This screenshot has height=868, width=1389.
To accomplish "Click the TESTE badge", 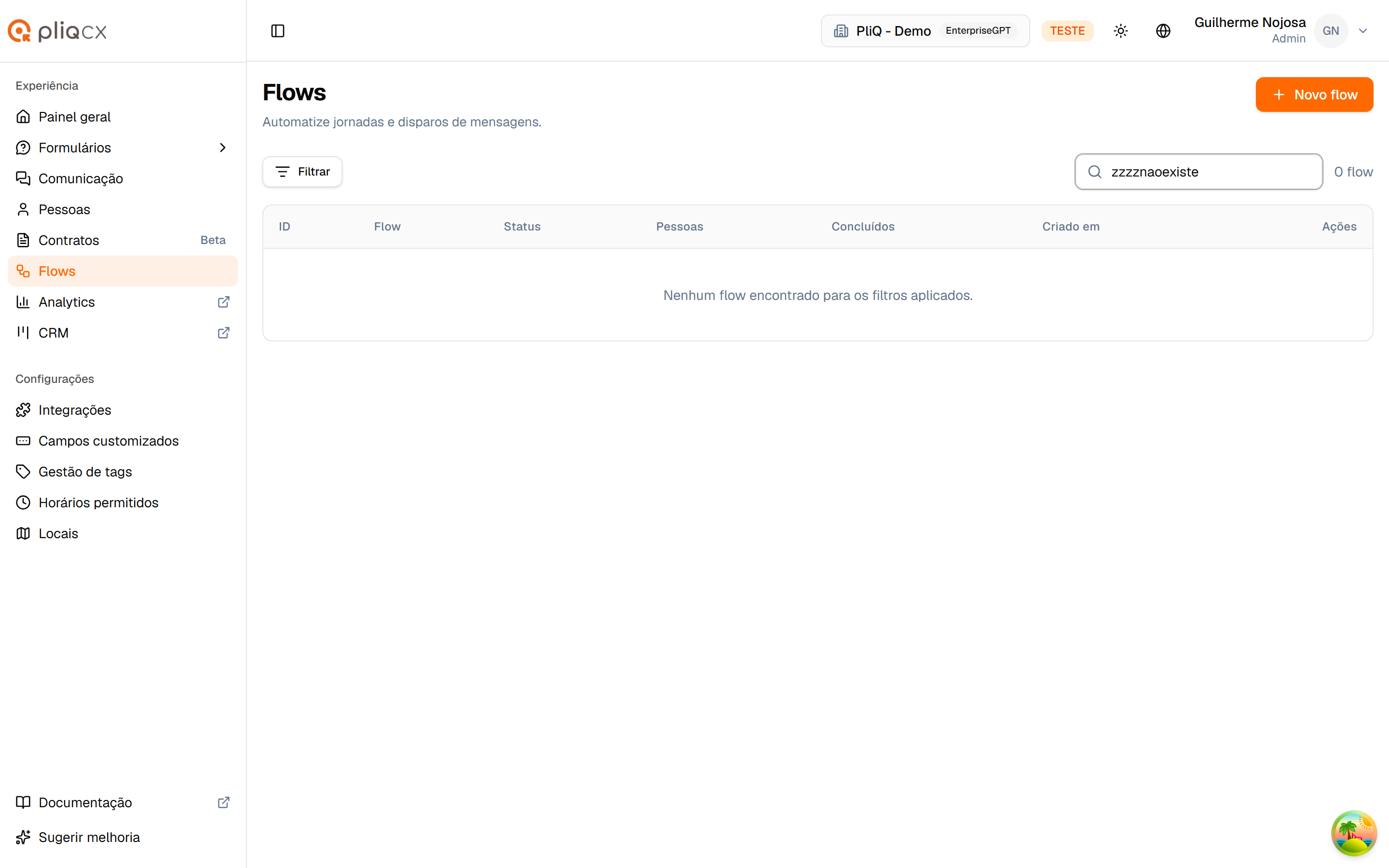I will point(1067,31).
